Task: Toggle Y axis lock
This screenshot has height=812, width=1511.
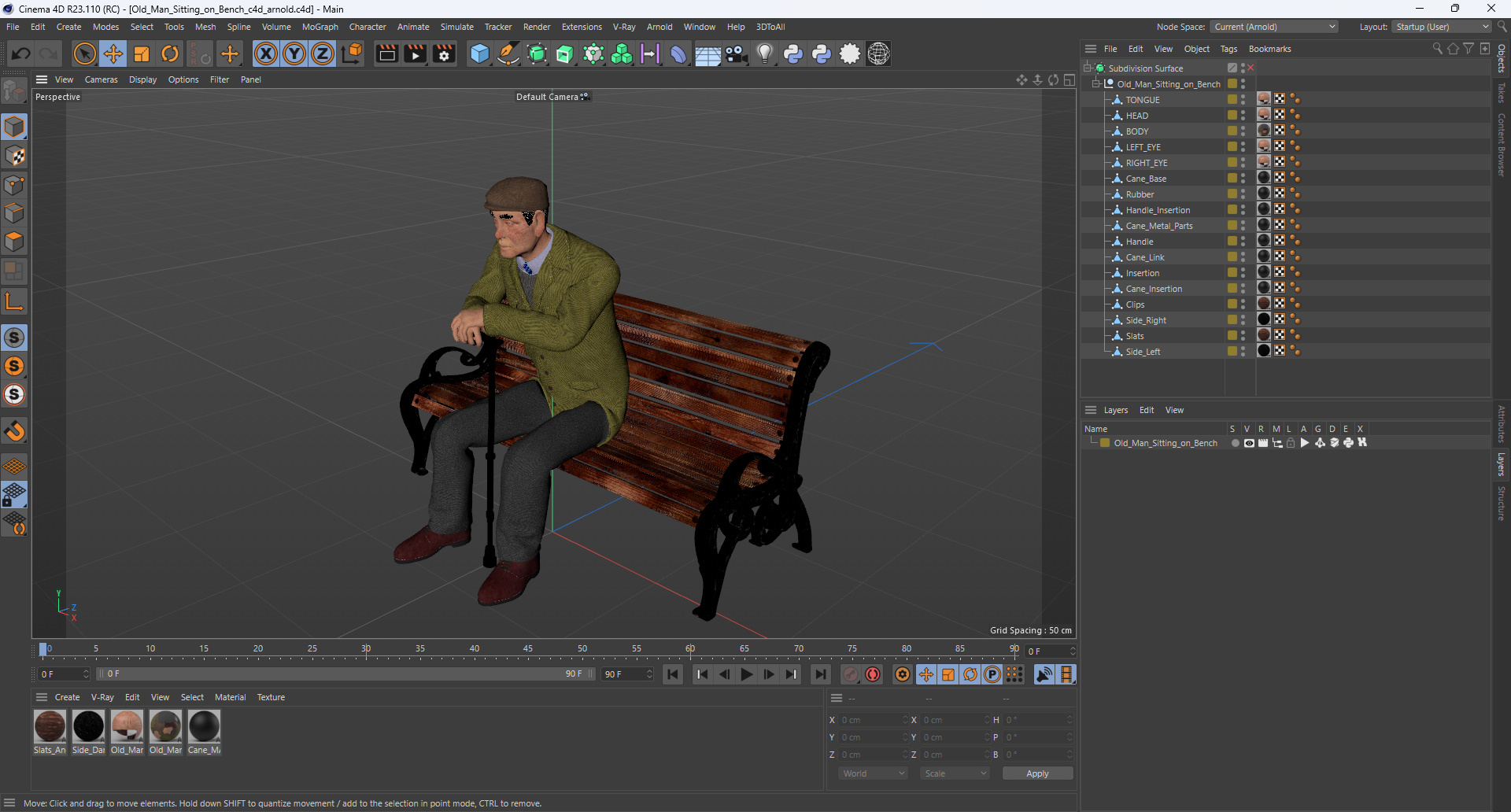Action: [x=294, y=54]
